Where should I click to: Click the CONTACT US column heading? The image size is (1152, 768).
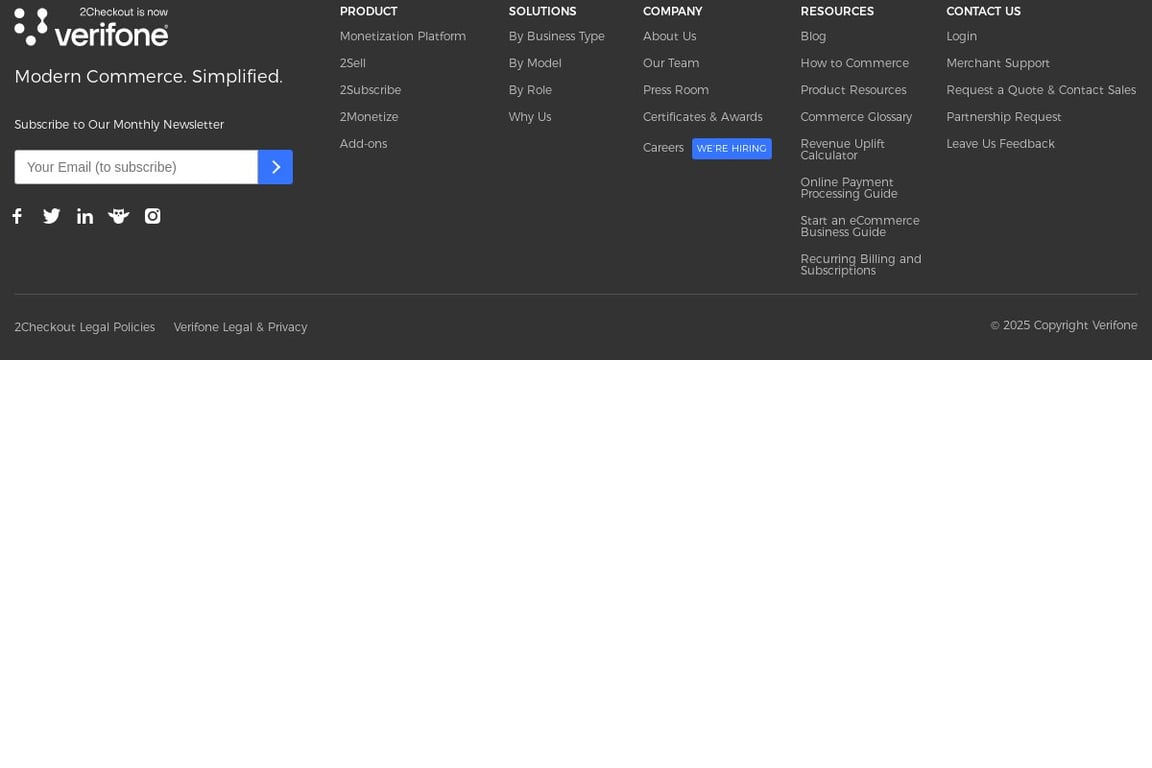point(983,11)
